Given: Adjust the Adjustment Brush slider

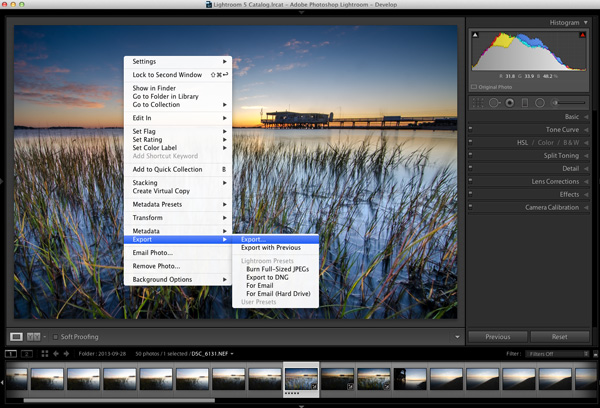Looking at the screenshot, I should (568, 103).
